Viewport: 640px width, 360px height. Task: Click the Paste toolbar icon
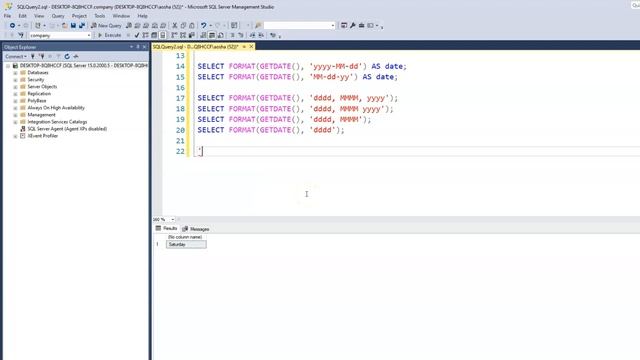(x=192, y=25)
